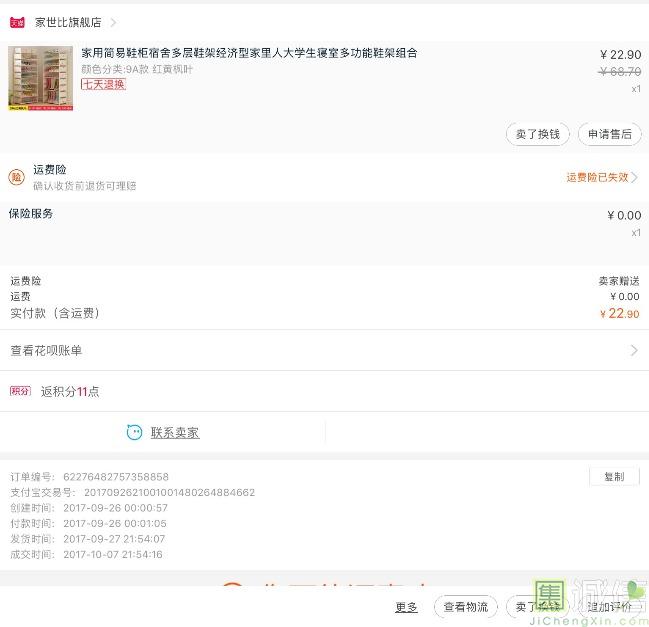Viewport: 649px width, 627px height.
Task: Open the 更多 options at the bottom
Action: coord(406,606)
